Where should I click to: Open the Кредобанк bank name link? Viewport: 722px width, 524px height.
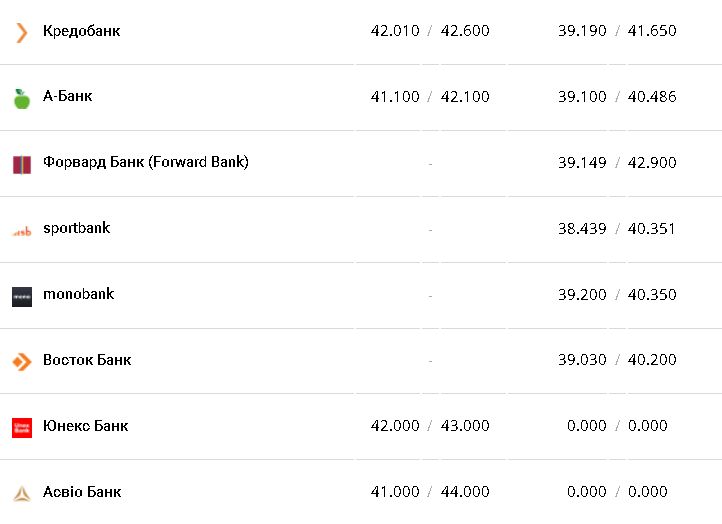point(81,31)
